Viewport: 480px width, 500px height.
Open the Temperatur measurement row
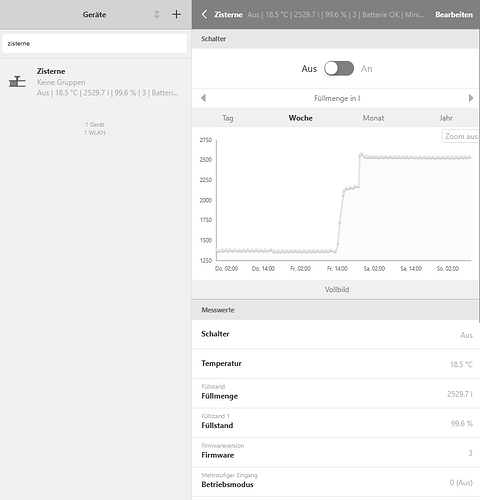coord(336,364)
